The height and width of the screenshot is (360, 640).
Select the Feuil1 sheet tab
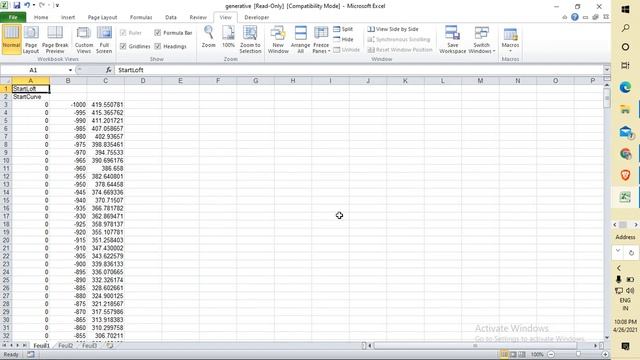tap(41, 345)
